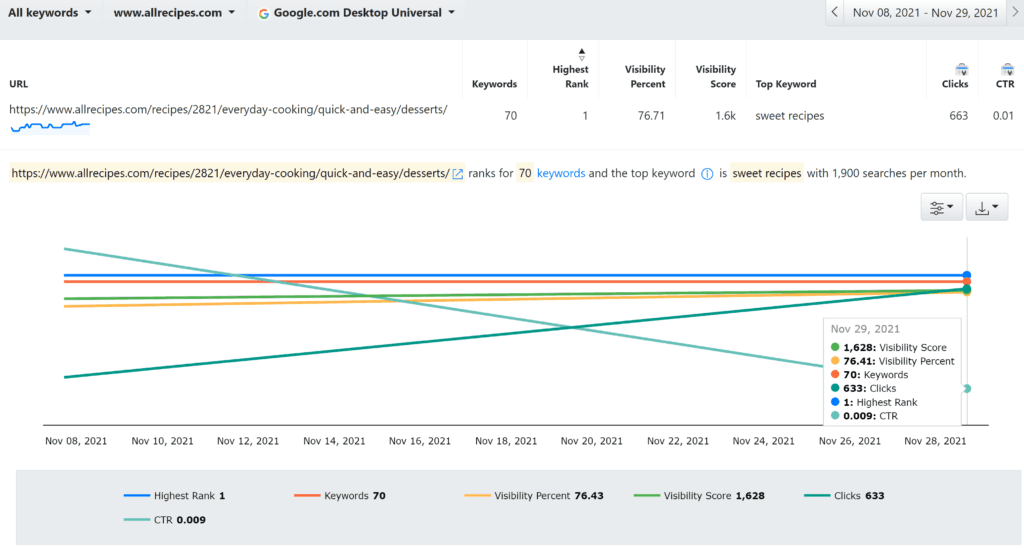Screen dimensions: 1024x549
Task: Click the 76.71 visibility percent cell
Action: [651, 116]
